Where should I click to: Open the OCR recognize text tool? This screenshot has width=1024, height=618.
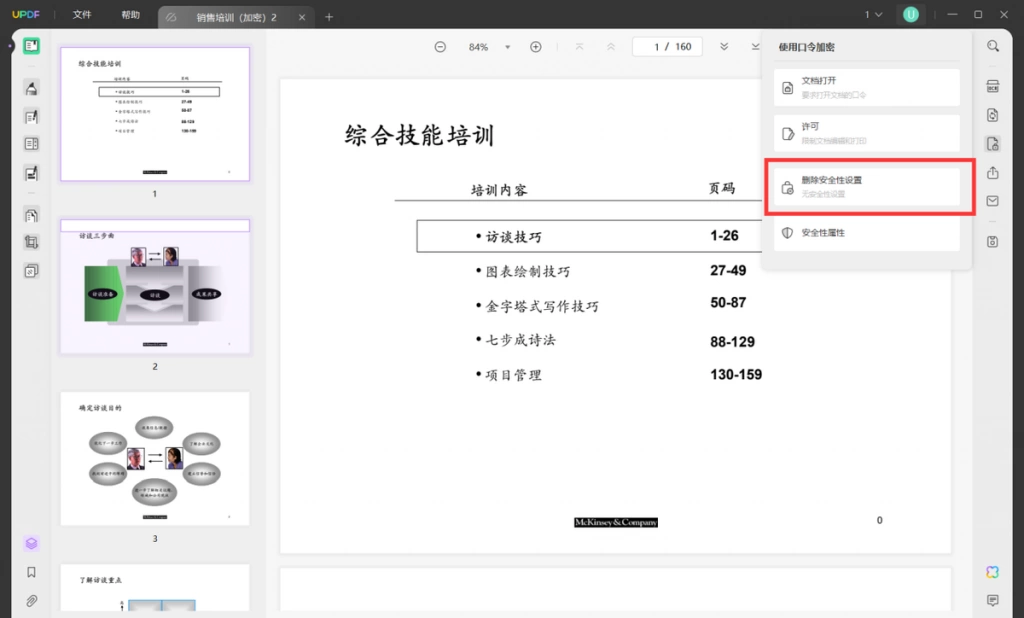(x=993, y=86)
